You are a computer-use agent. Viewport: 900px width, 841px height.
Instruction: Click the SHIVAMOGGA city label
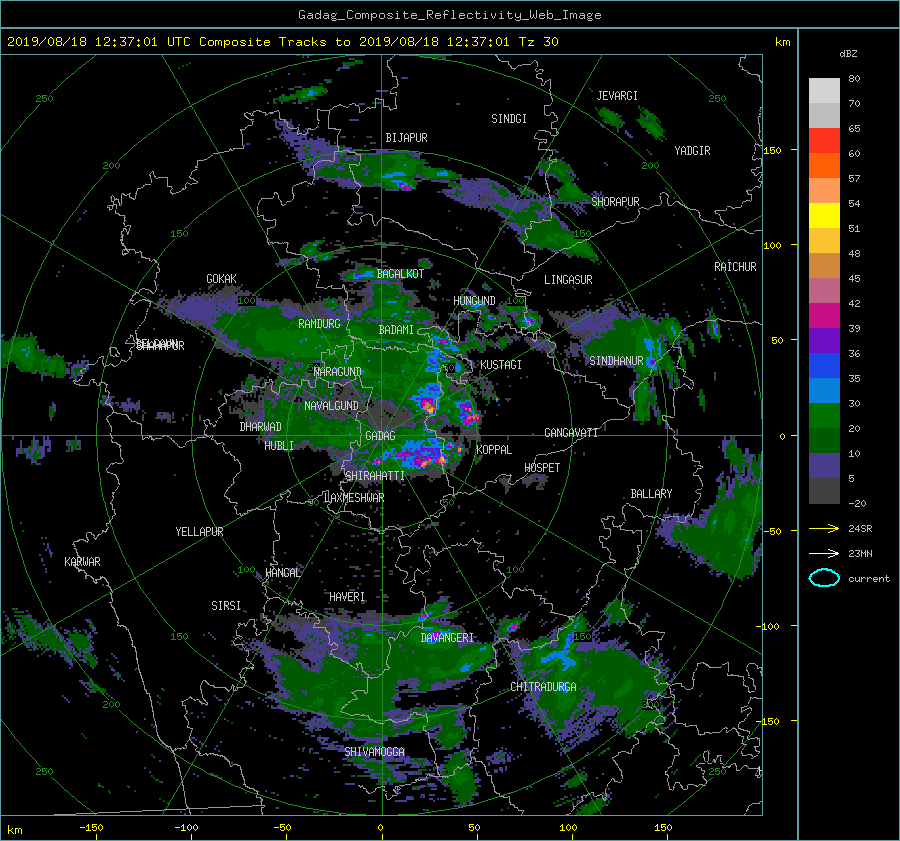tap(374, 752)
